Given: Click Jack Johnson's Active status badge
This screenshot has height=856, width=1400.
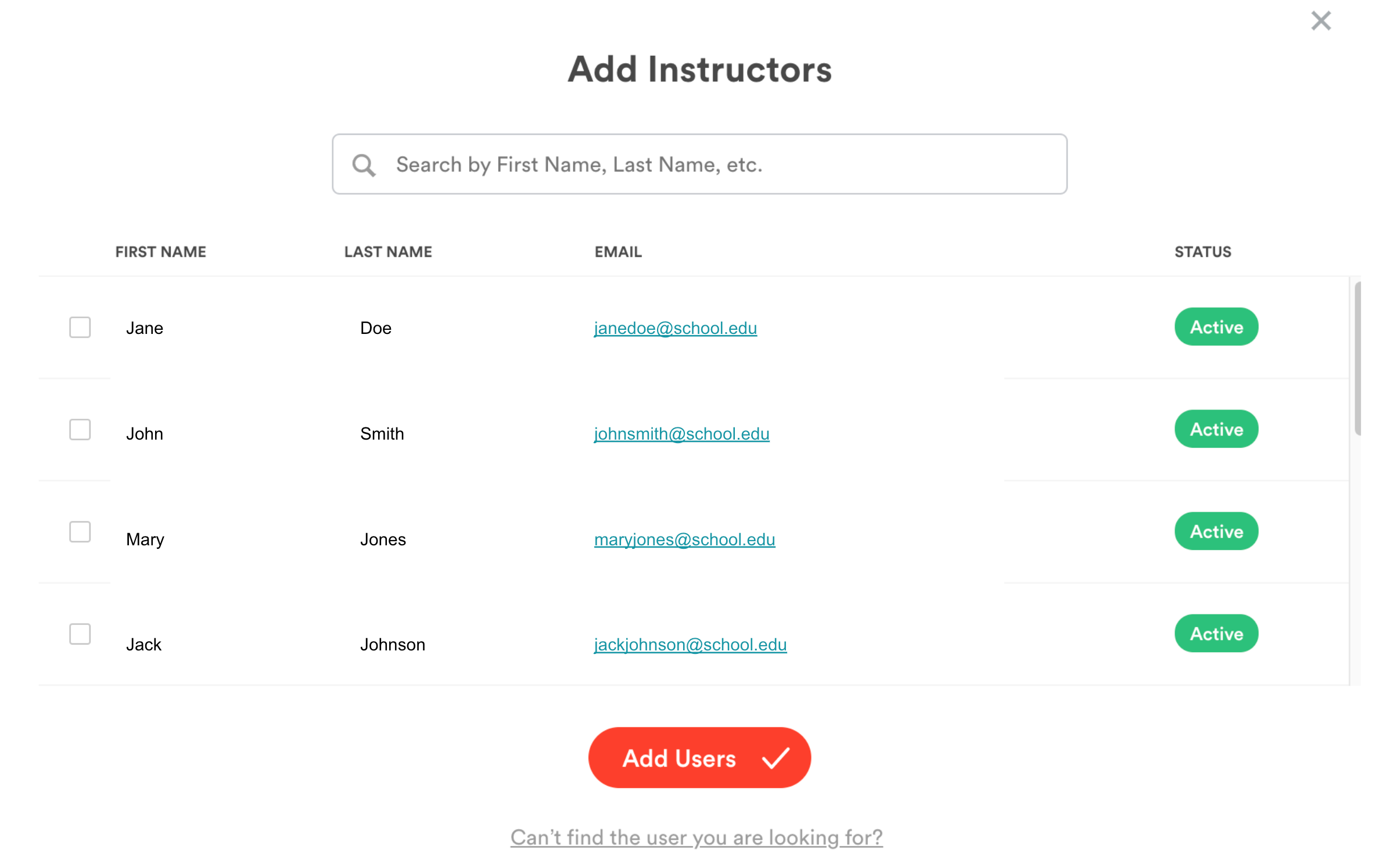Looking at the screenshot, I should pos(1216,634).
